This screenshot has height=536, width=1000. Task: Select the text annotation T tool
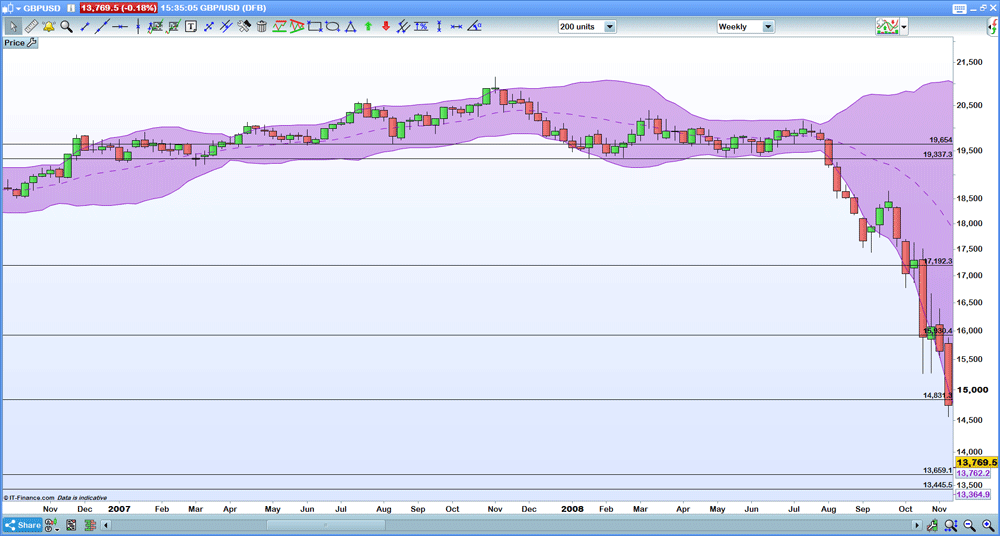[x=191, y=27]
